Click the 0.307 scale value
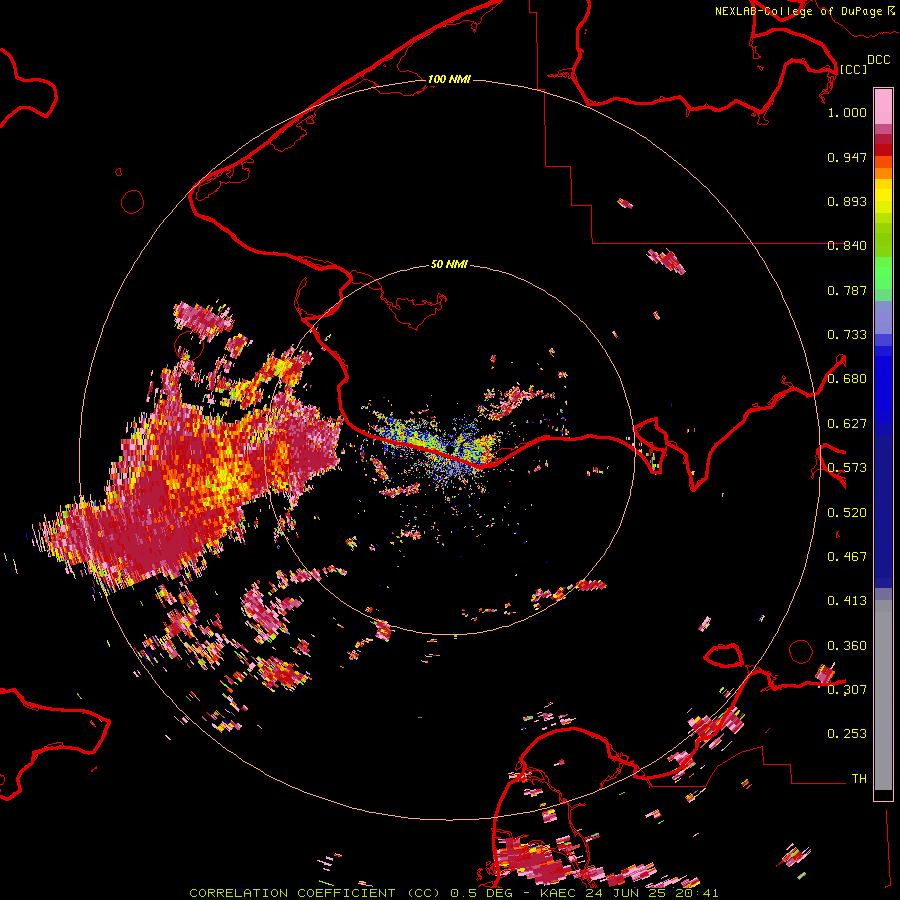Image resolution: width=900 pixels, height=900 pixels. 847,690
